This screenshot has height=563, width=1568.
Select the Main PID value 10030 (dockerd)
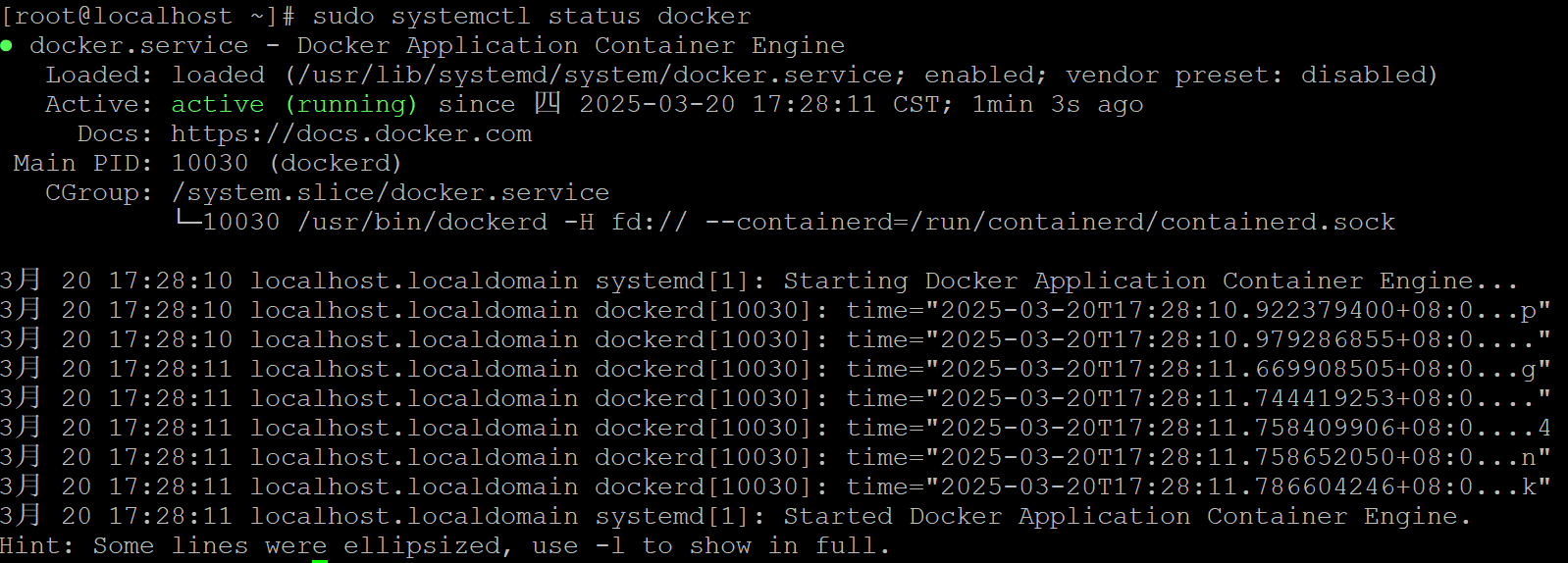click(x=287, y=164)
